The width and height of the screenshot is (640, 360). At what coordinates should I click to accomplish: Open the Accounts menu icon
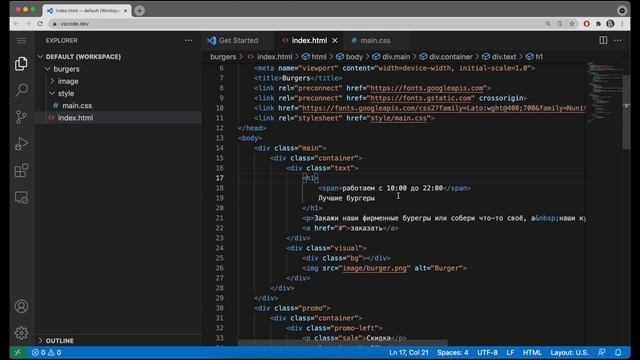[x=21, y=306]
